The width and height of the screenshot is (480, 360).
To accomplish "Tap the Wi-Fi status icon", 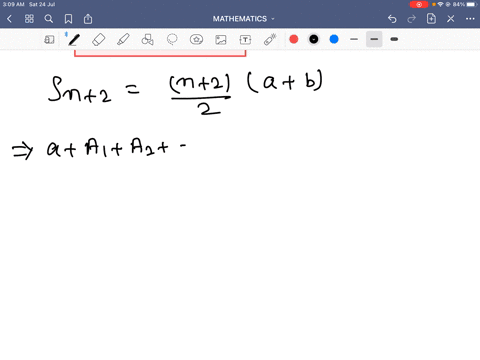I will [441, 4].
